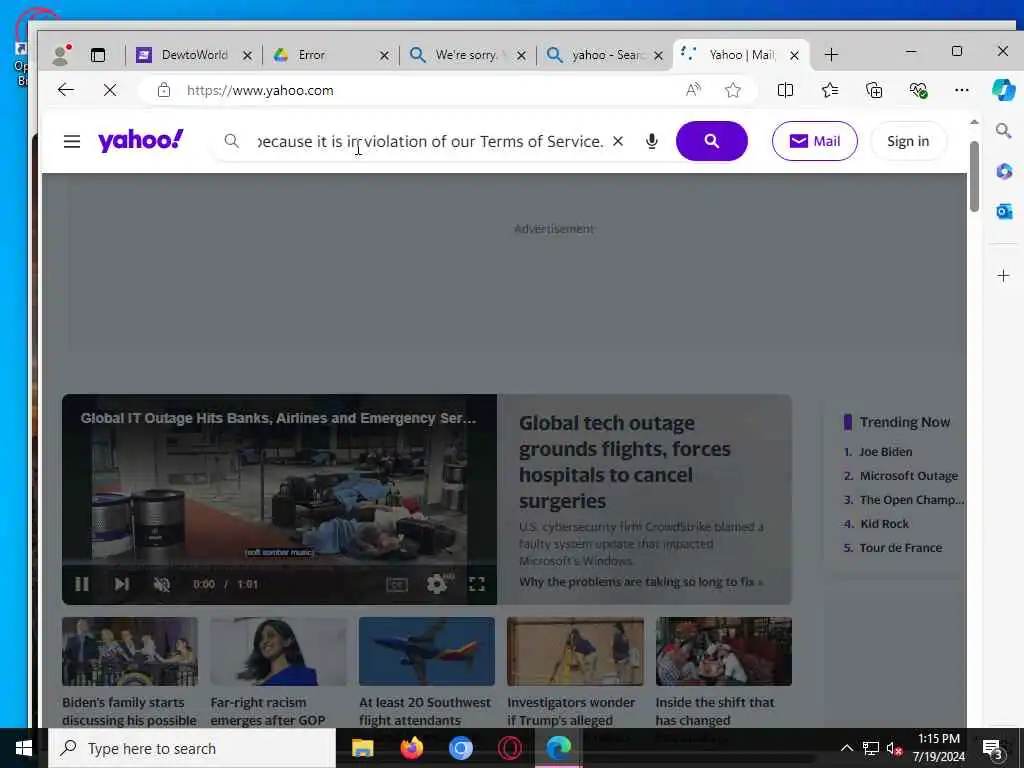The height and width of the screenshot is (768, 1024).
Task: Open 'Why the problems are taking so long' link
Action: pyautogui.click(x=641, y=582)
